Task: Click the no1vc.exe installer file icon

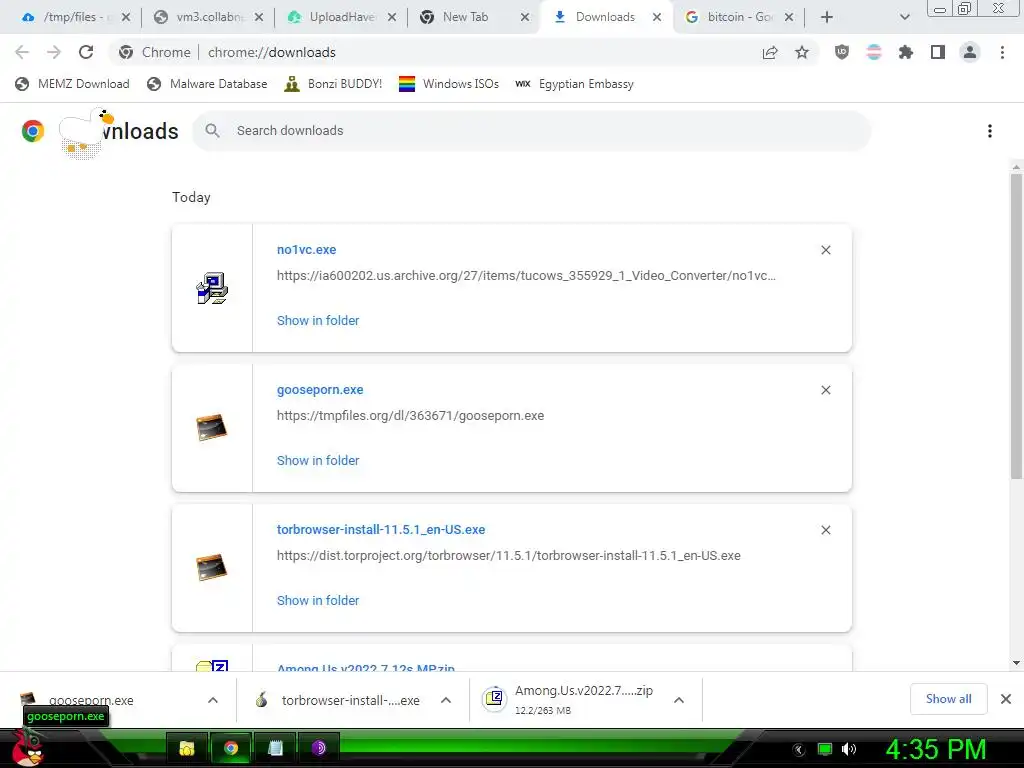Action: pyautogui.click(x=212, y=288)
